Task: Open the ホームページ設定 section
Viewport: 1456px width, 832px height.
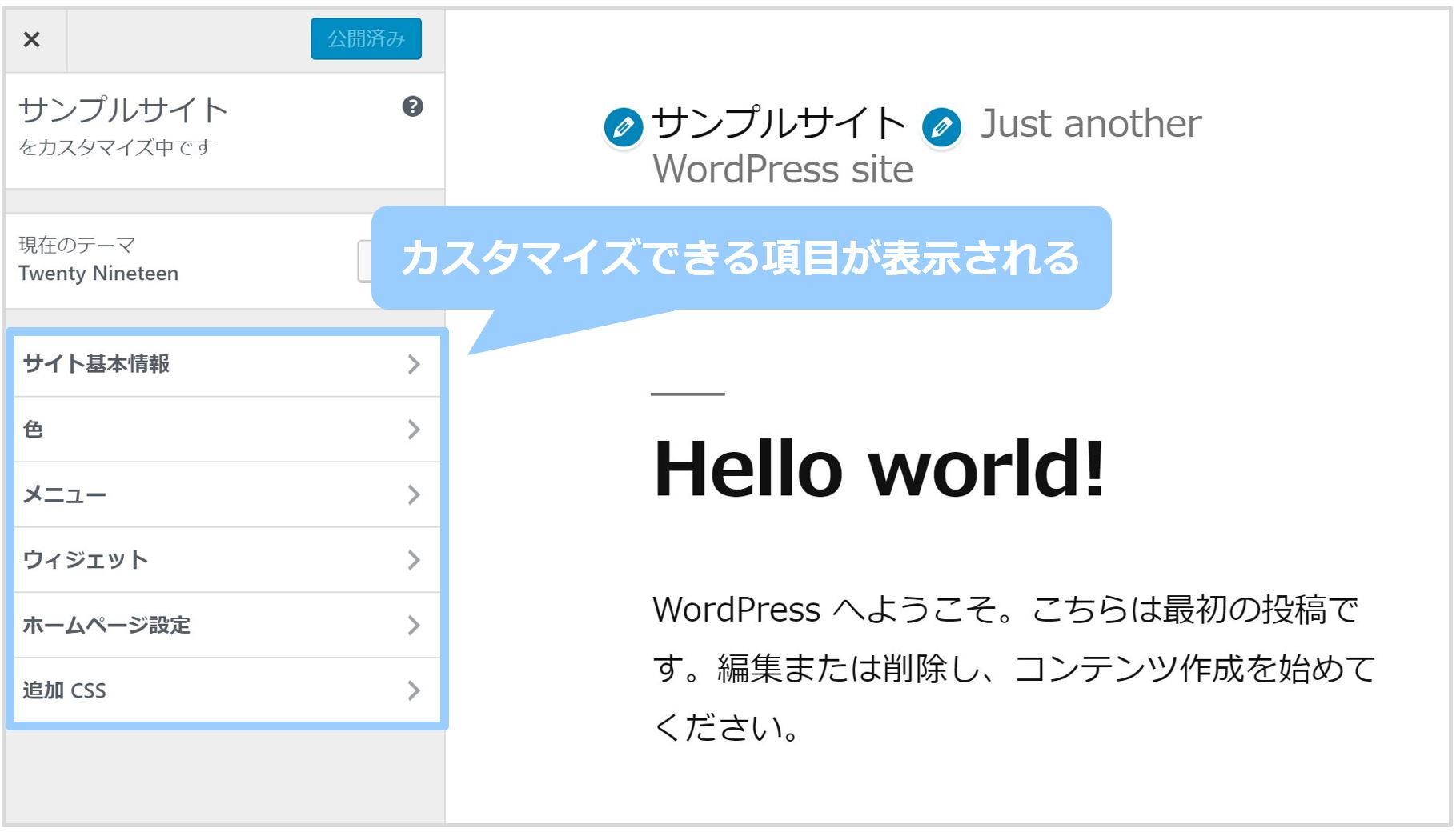Action: click(106, 625)
